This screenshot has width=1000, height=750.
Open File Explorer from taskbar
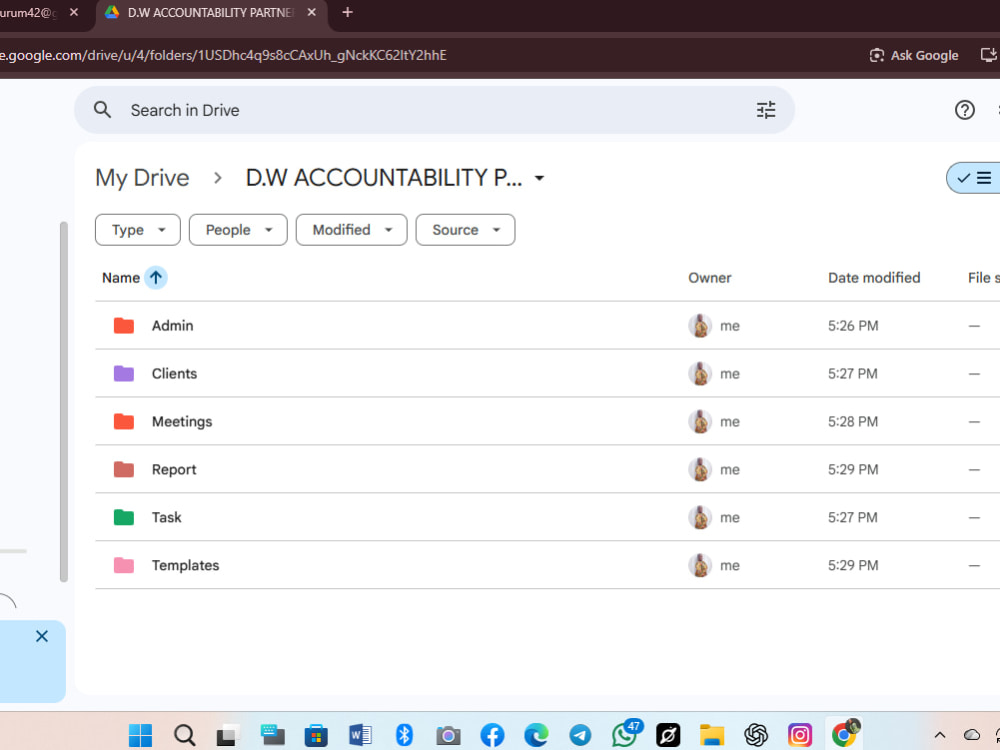click(x=712, y=735)
